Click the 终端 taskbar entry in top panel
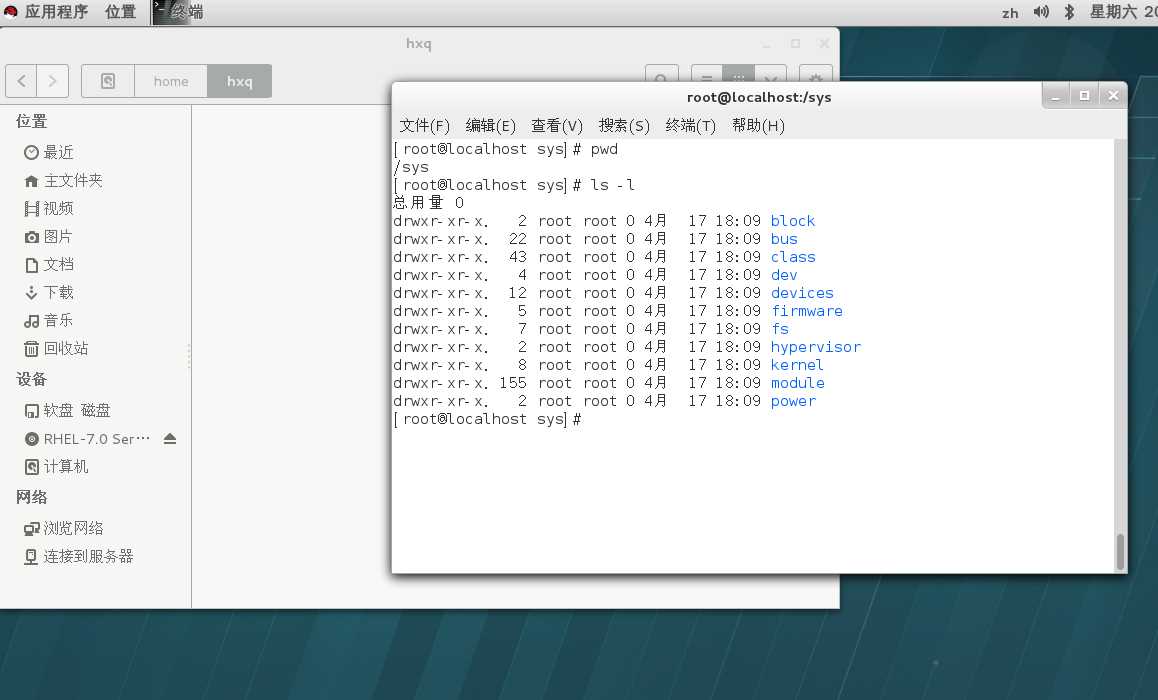This screenshot has width=1158, height=700. 179,12
